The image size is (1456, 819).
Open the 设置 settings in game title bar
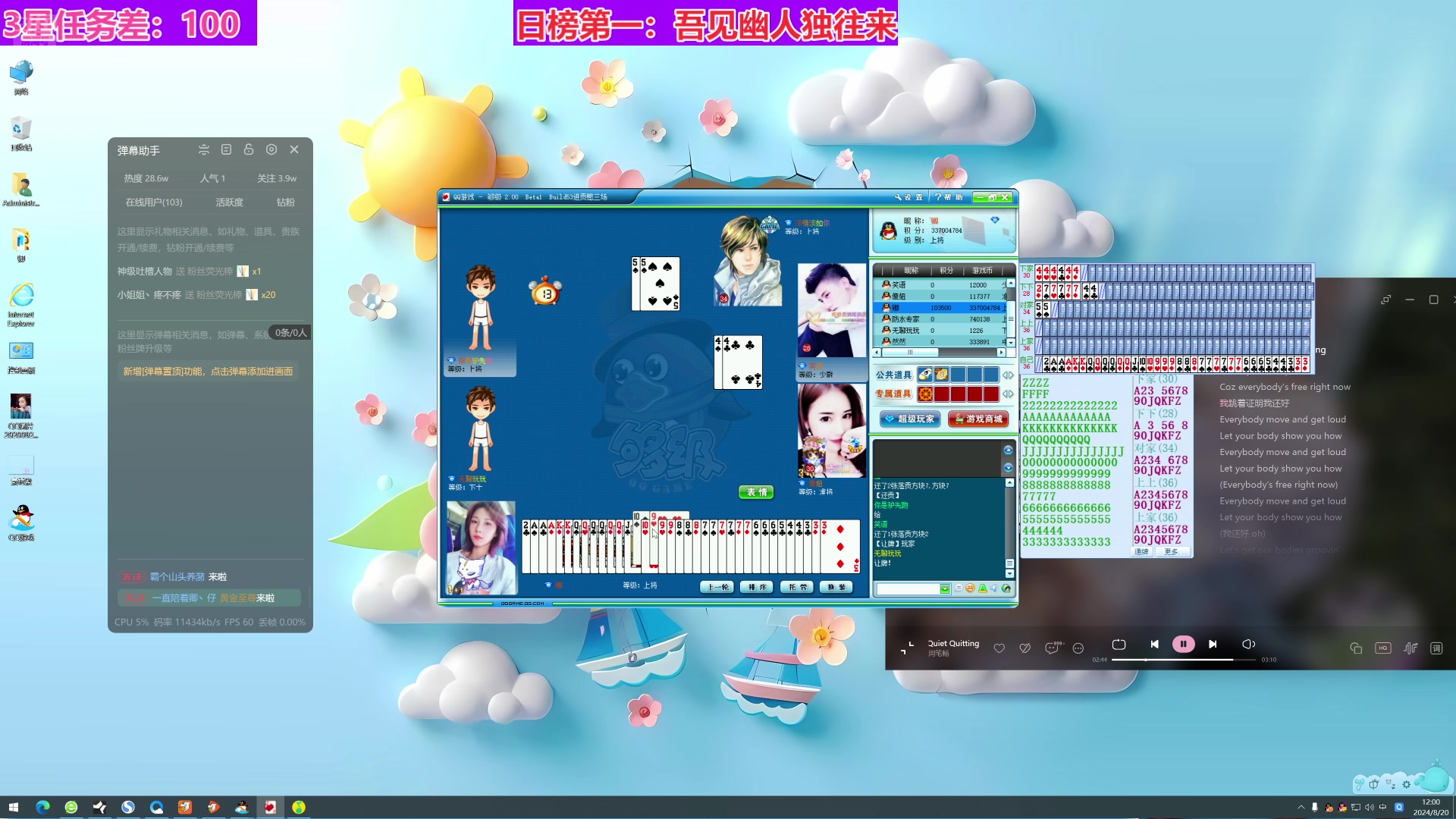coord(908,197)
